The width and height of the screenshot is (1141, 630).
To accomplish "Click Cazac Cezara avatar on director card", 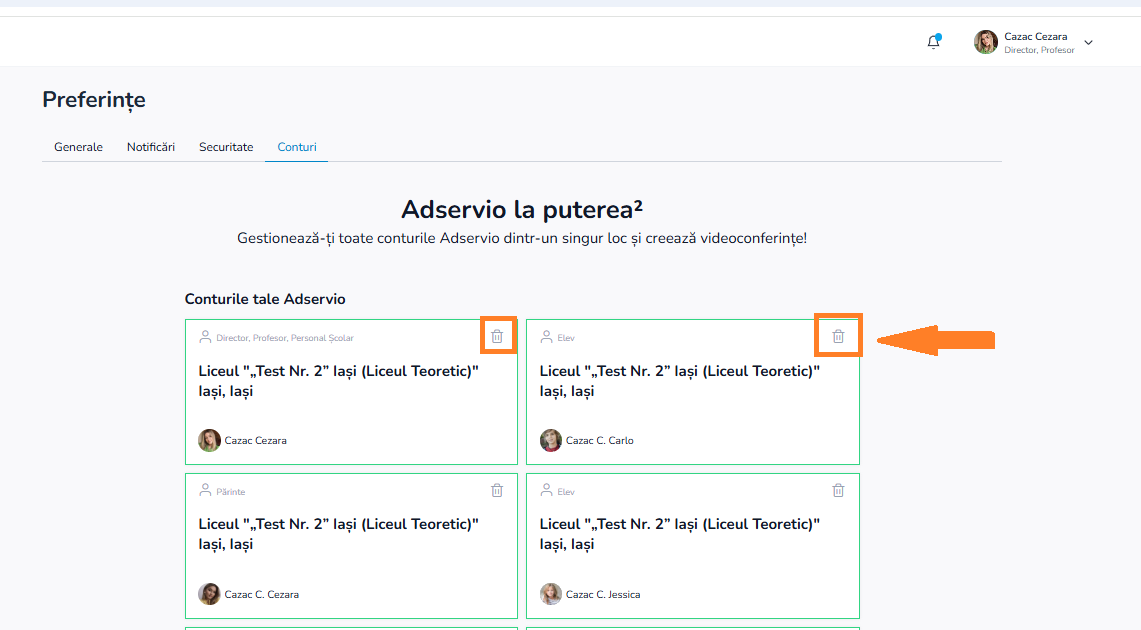I will 210,440.
